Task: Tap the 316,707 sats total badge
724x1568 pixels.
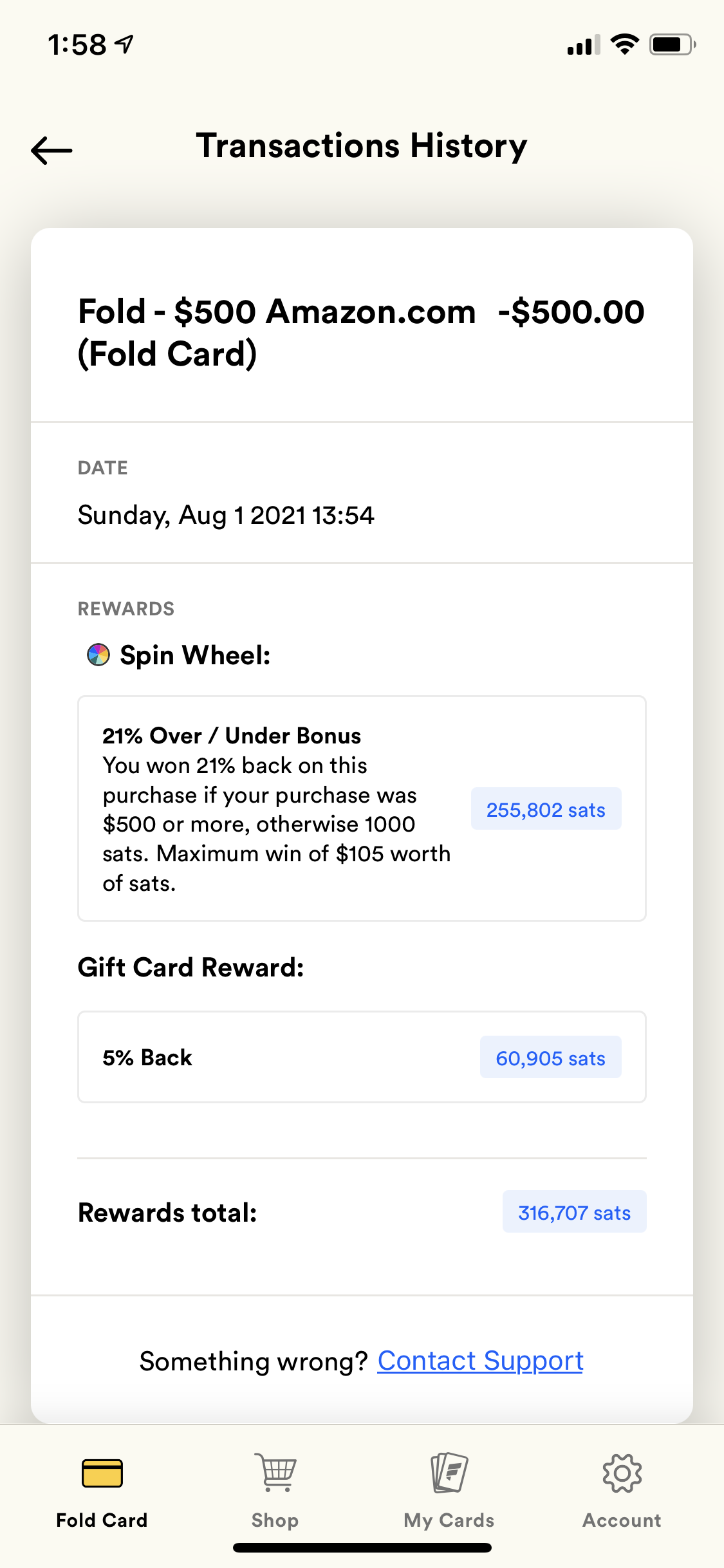Action: (x=574, y=1212)
